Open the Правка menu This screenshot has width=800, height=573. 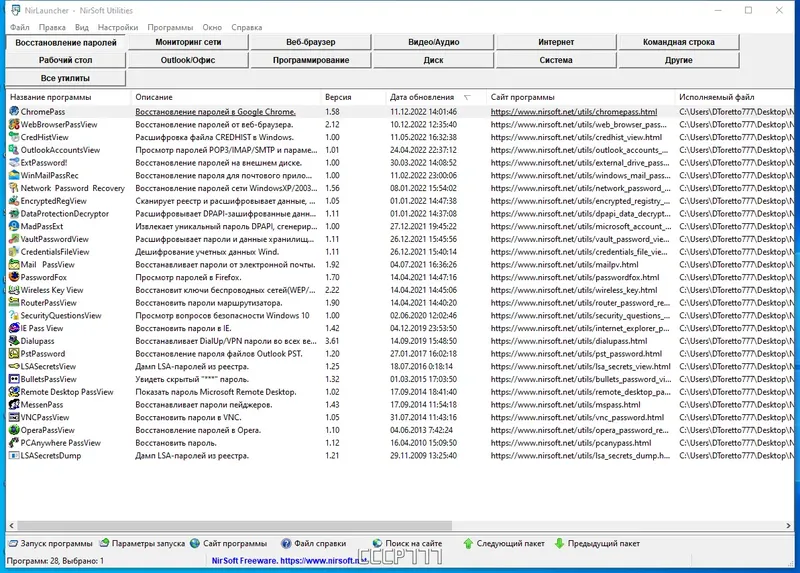click(x=52, y=27)
